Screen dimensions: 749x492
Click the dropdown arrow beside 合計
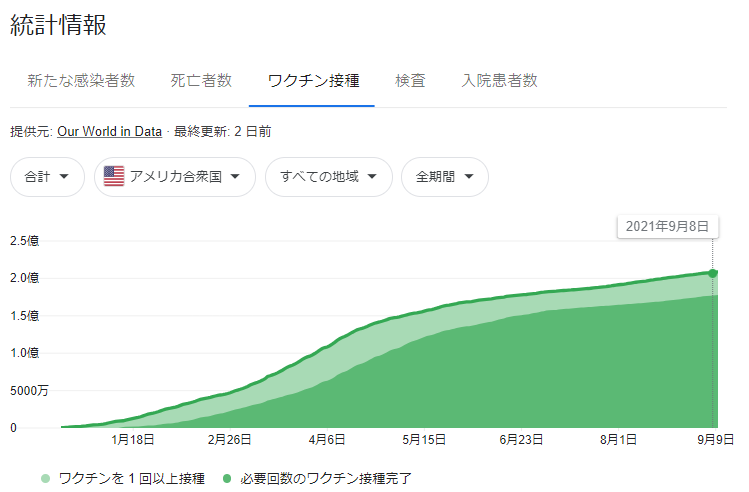click(64, 177)
